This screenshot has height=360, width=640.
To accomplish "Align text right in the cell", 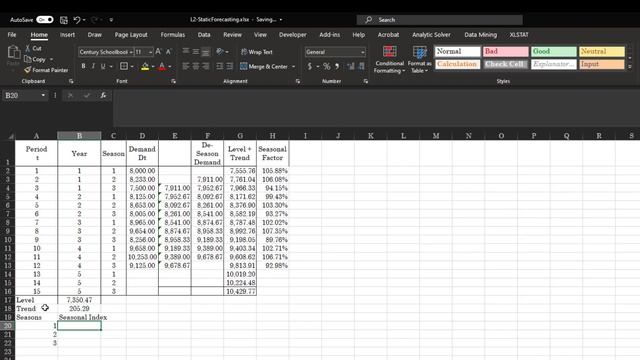I will coord(206,66).
